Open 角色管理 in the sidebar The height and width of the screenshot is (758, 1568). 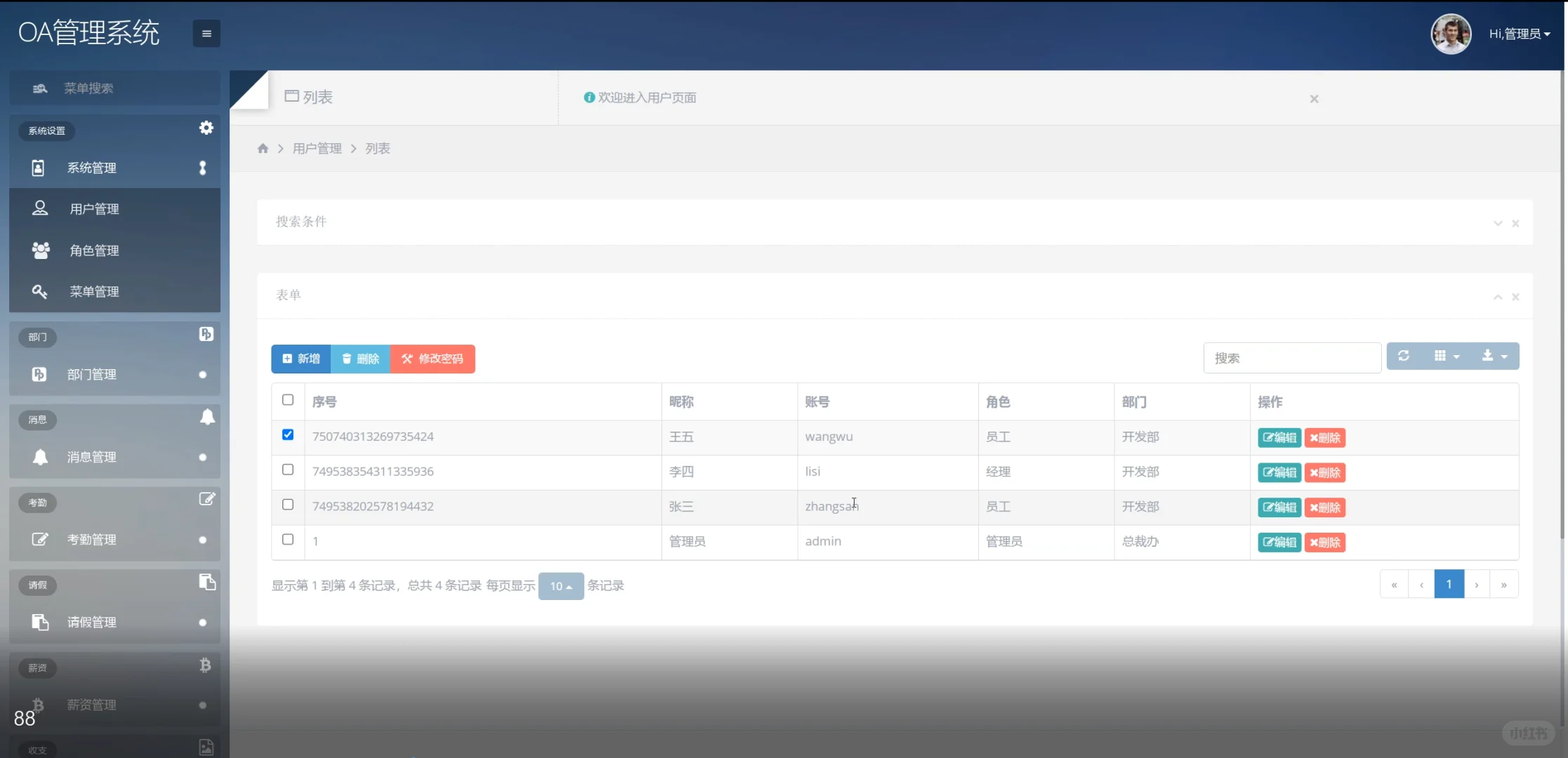94,251
